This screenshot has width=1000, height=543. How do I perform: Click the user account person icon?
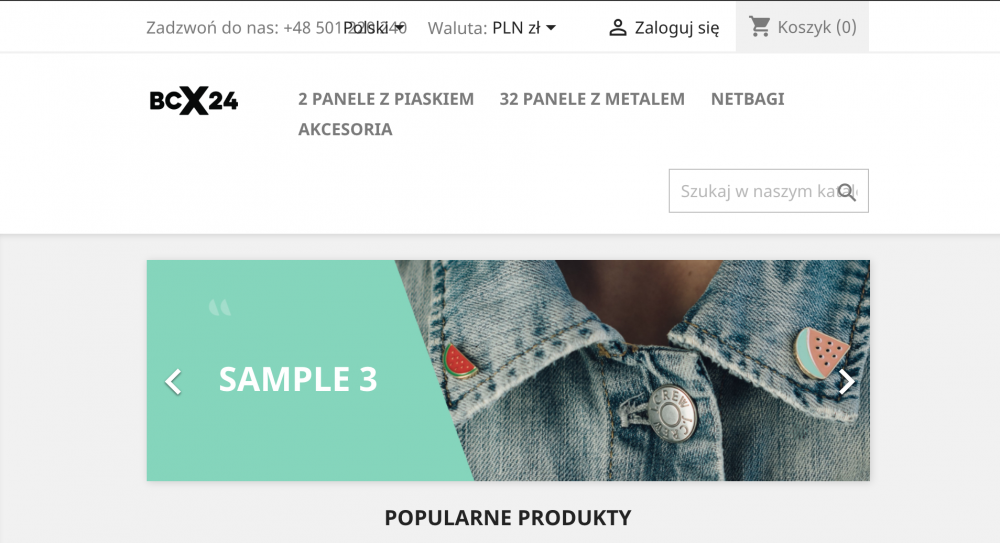point(617,27)
